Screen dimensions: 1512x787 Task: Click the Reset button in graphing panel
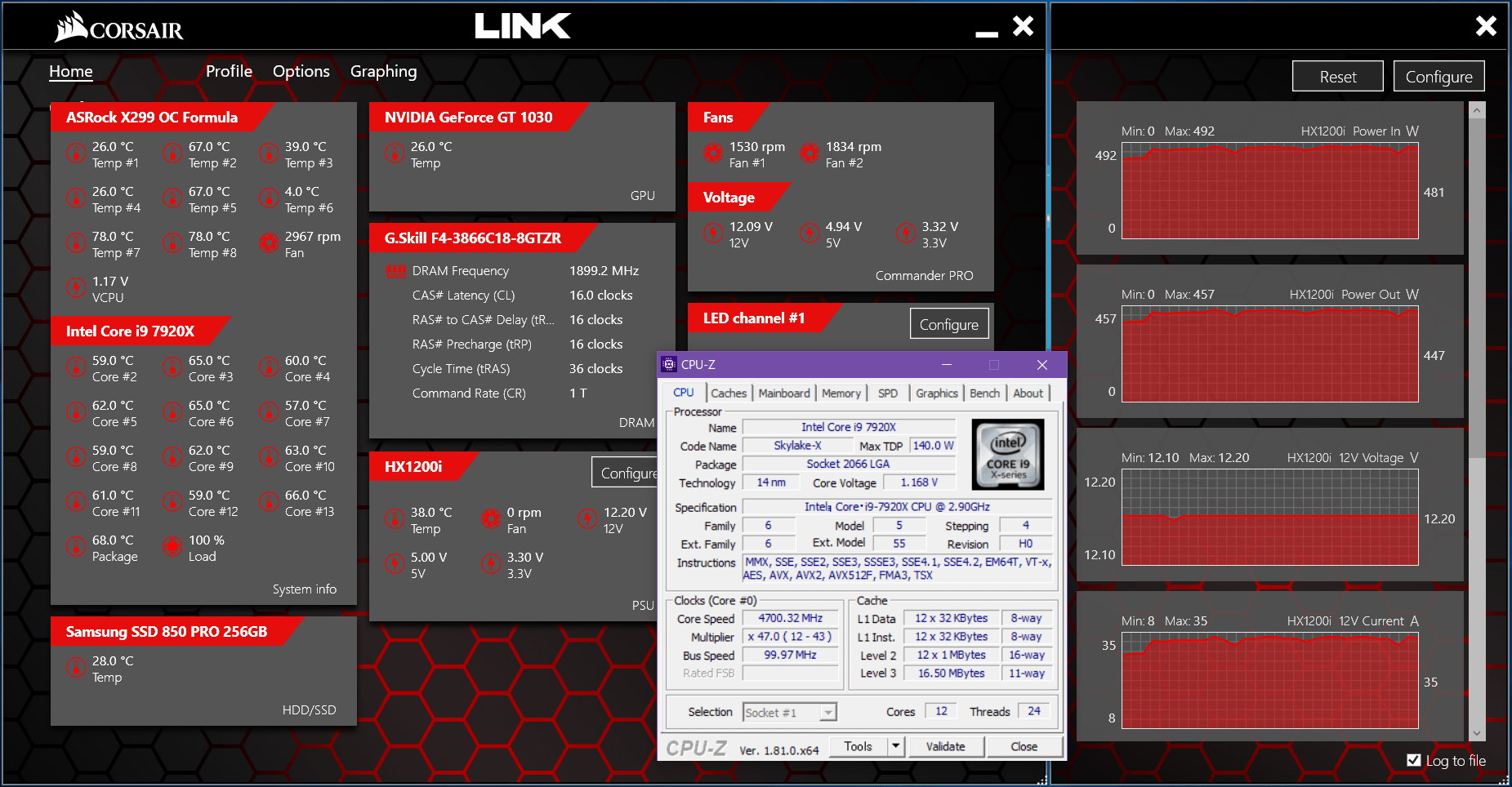pos(1338,76)
